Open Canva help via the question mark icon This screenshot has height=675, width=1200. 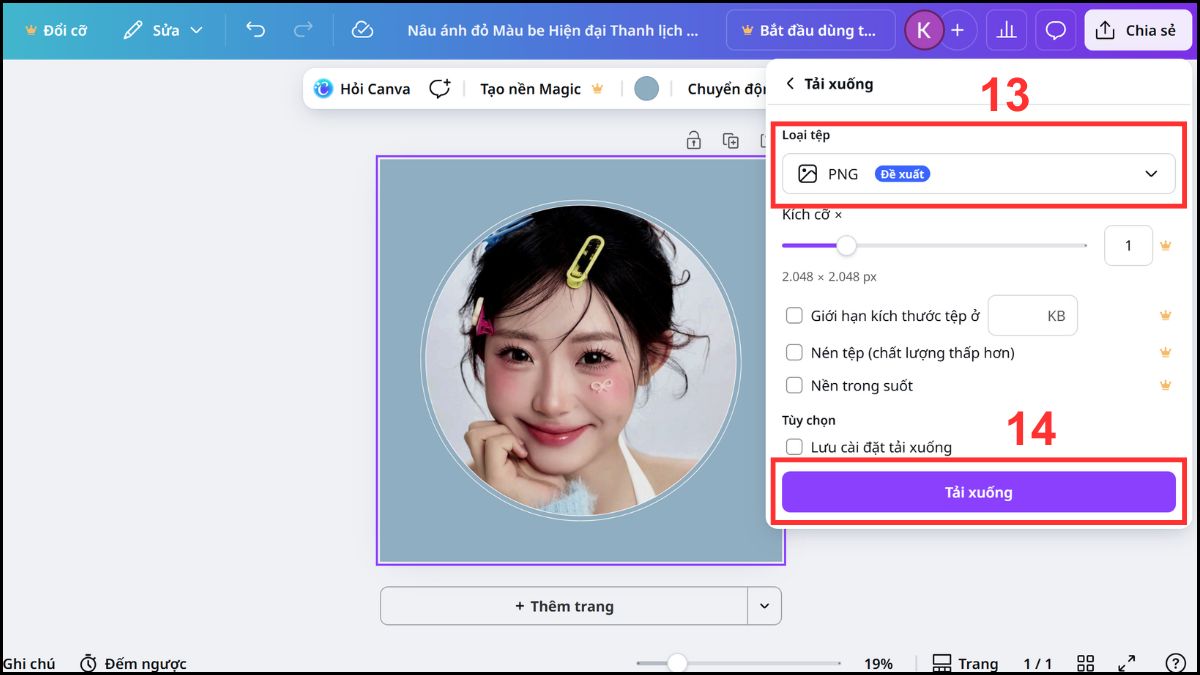[x=1176, y=662]
